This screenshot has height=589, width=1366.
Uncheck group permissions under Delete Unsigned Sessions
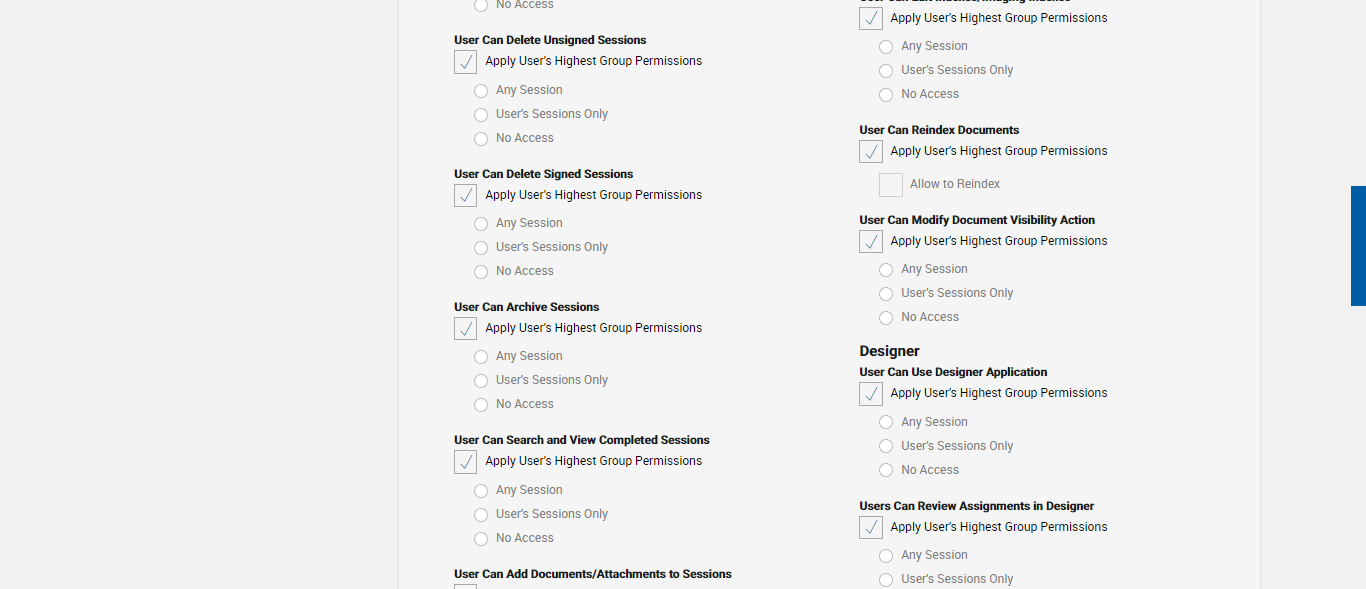coord(465,62)
